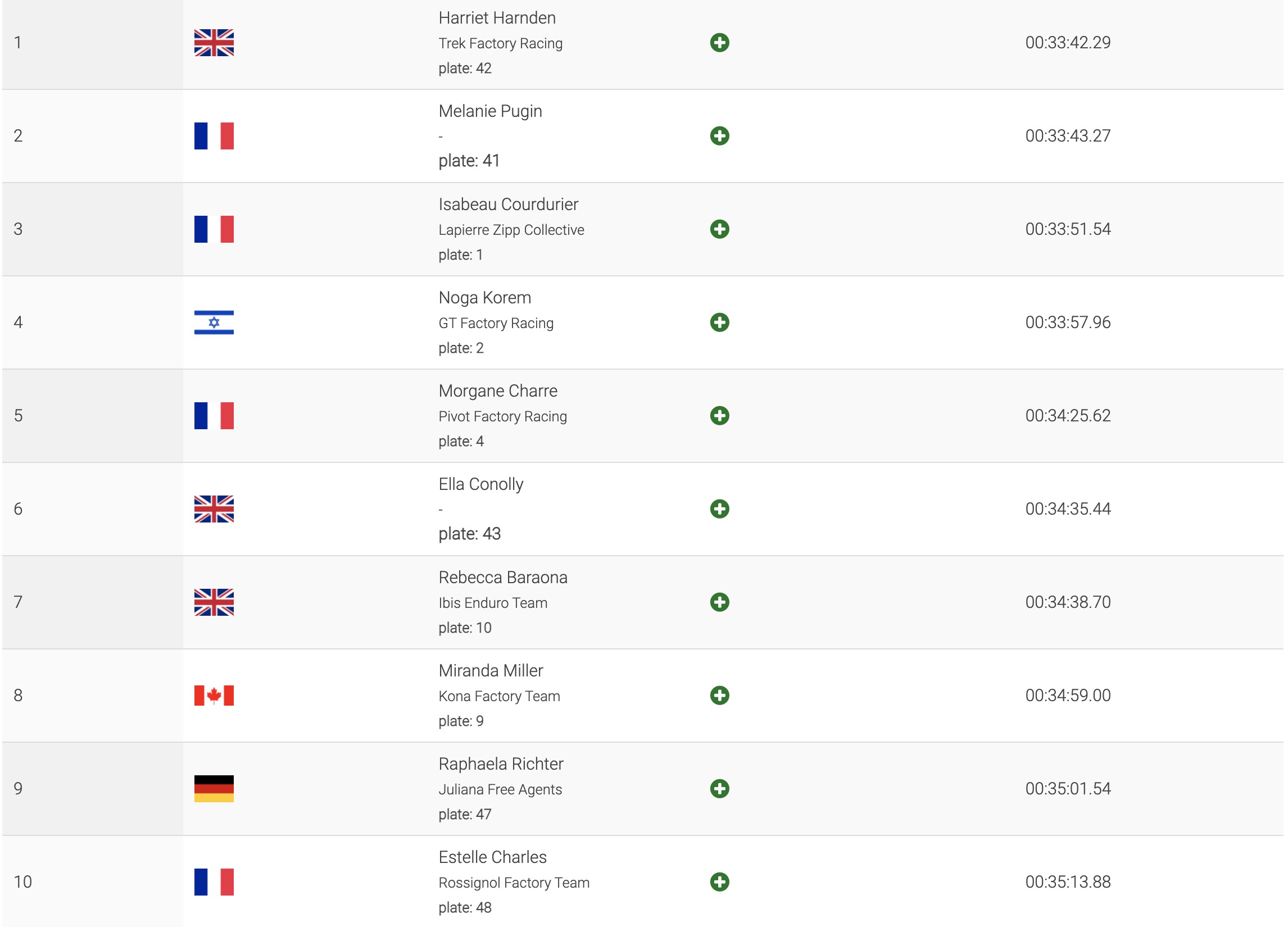Viewport: 1288px width, 927px height.
Task: Expand Raphaela Richter's plus icon
Action: (x=719, y=788)
